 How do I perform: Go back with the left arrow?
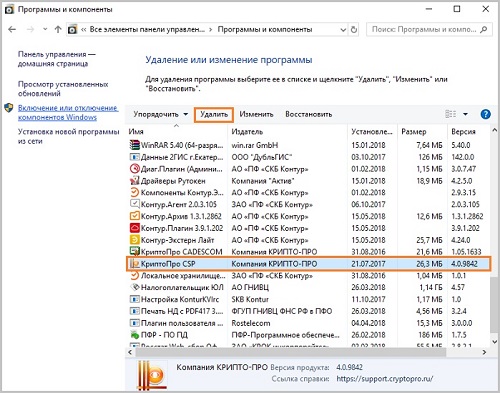pos(12,30)
